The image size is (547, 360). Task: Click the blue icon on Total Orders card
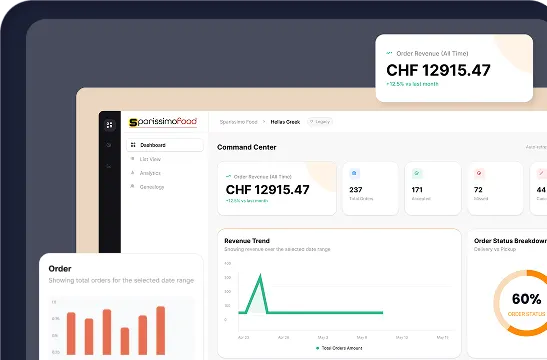tap(354, 173)
